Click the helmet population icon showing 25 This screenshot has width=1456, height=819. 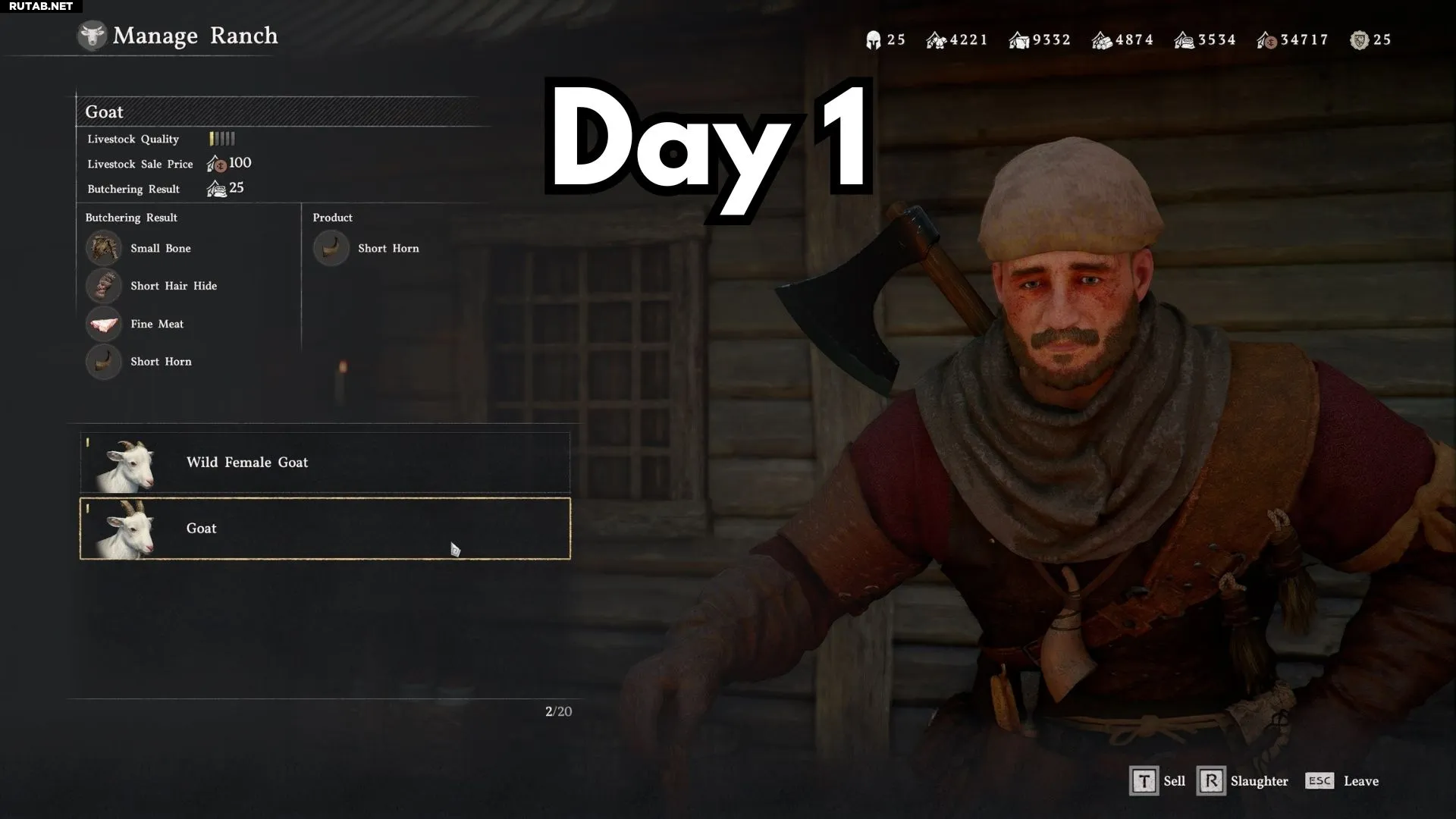pyautogui.click(x=873, y=40)
